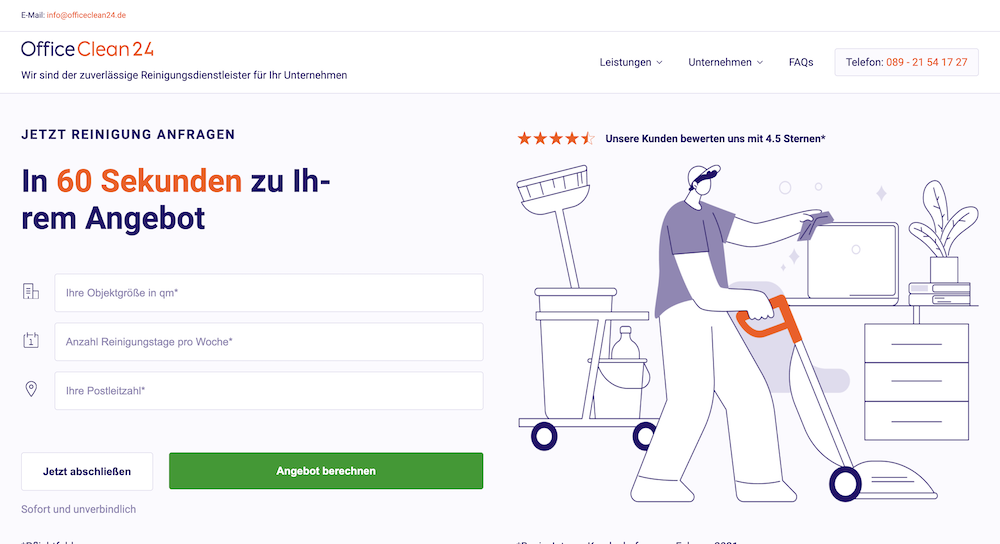Click the OfficeClean24 logo
Viewport: 1000px width, 544px height.
(87, 49)
